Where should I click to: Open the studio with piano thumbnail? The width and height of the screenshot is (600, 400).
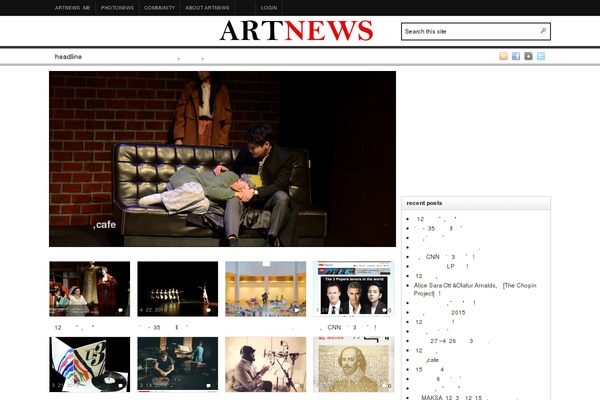(178, 364)
